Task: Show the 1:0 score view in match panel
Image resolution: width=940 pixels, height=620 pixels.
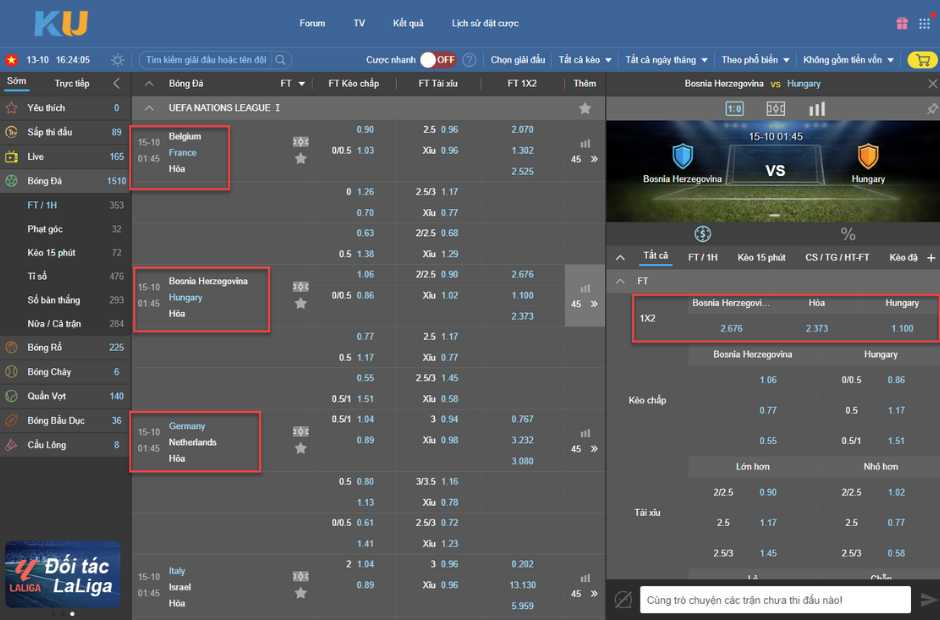Action: (734, 109)
